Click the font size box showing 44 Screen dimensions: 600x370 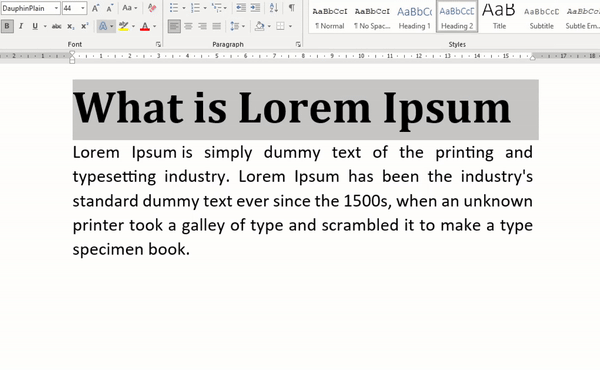point(71,8)
